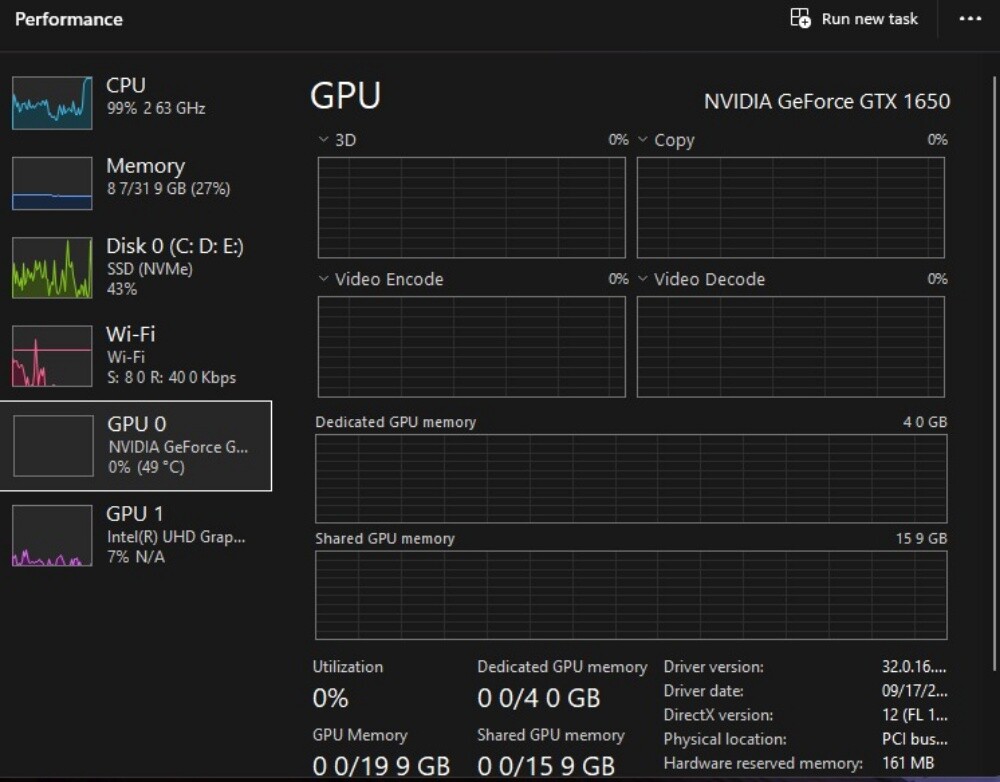
Task: Click the Video Encode usage graph
Action: 471,346
